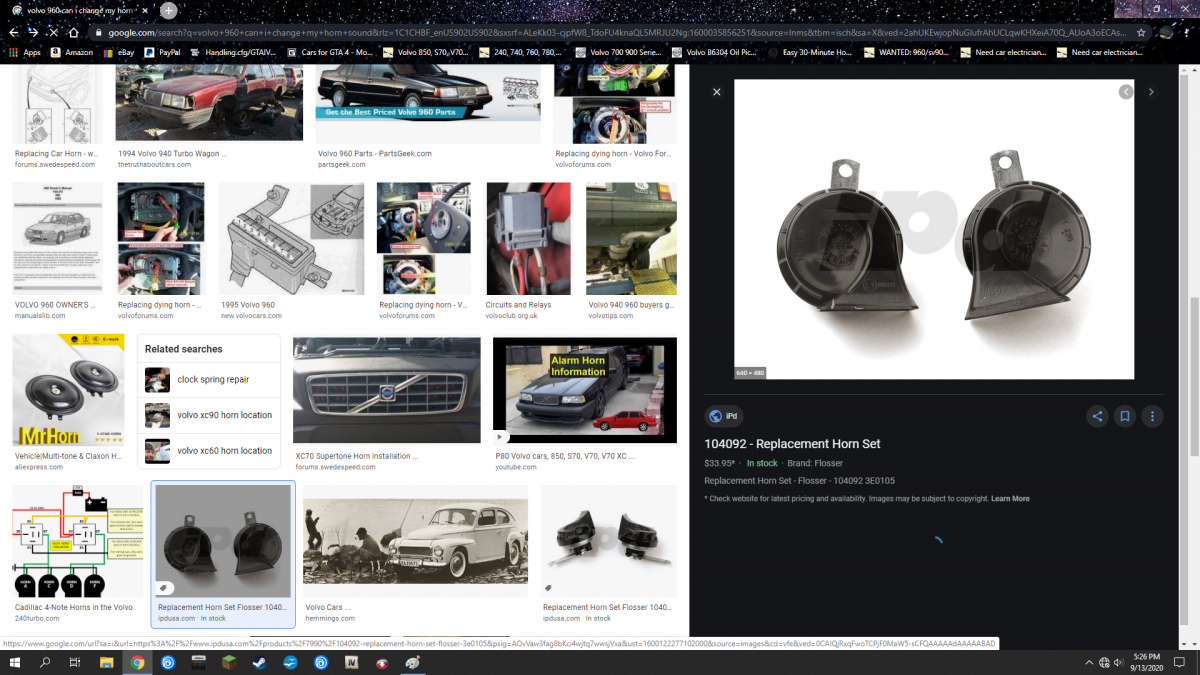Save the horn image to Collections
The width and height of the screenshot is (1200, 675).
coord(1124,417)
